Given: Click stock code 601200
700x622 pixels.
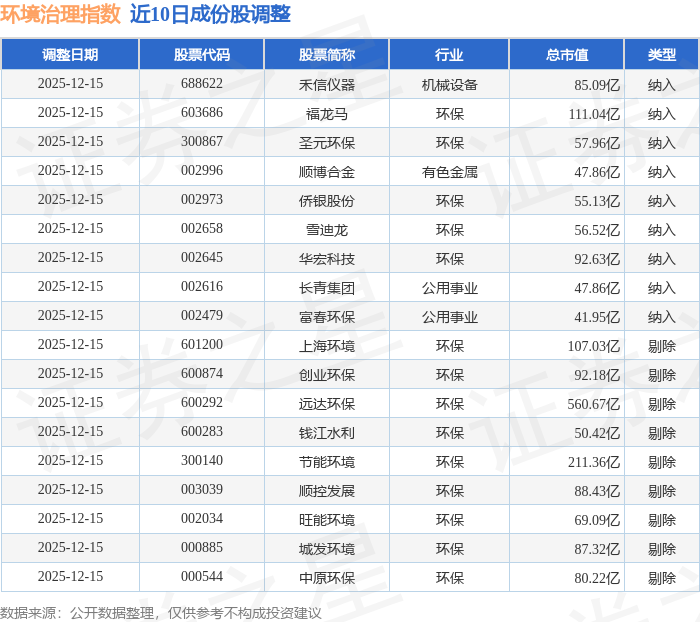Looking at the screenshot, I should [x=202, y=345].
